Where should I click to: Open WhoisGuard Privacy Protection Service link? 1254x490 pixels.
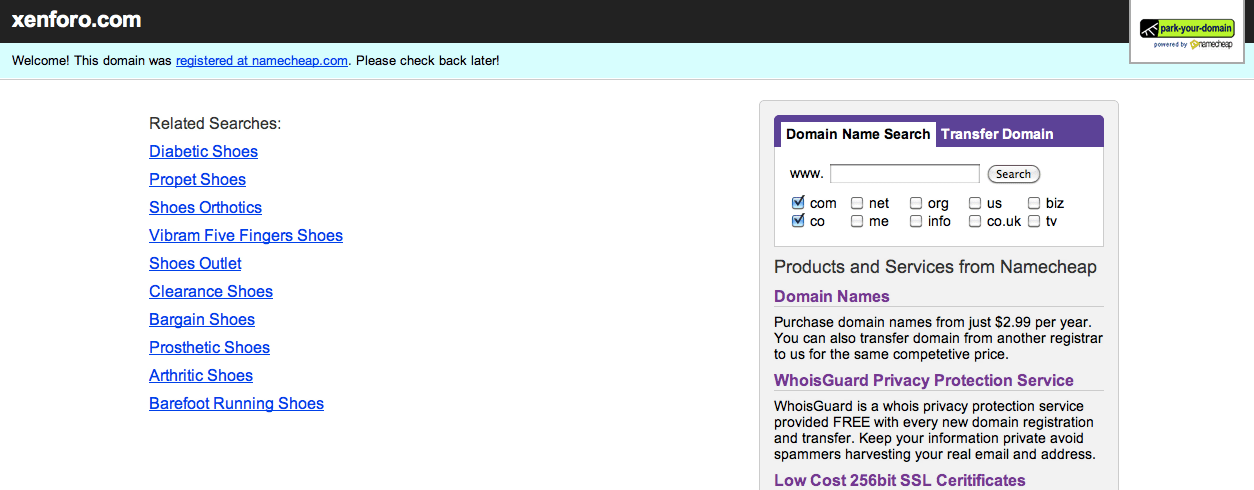(923, 380)
